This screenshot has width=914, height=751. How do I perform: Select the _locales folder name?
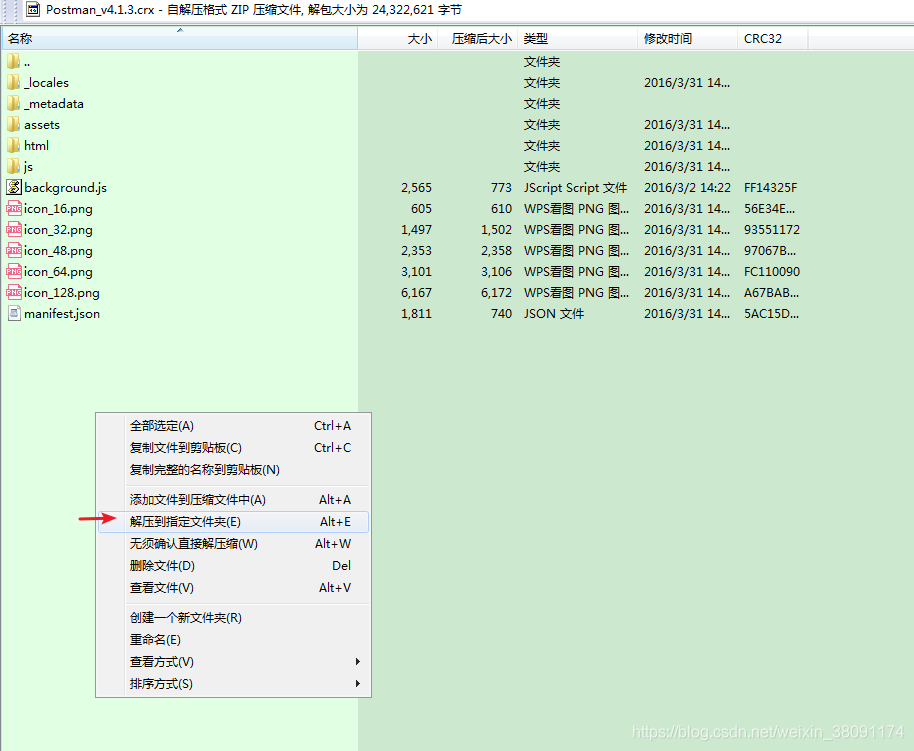pyautogui.click(x=47, y=83)
